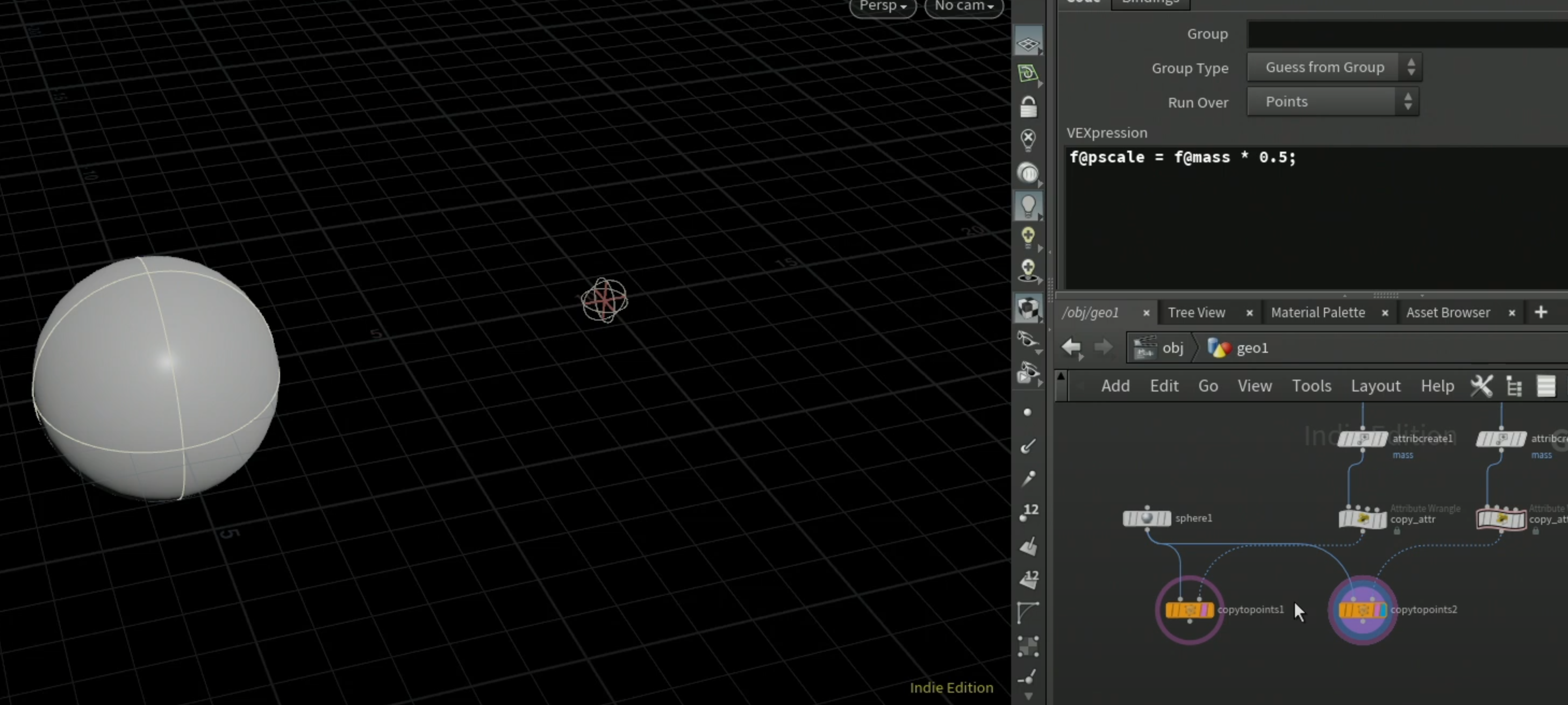Switch to the Tree View tab
This screenshot has height=705, width=1568.
tap(1196, 312)
